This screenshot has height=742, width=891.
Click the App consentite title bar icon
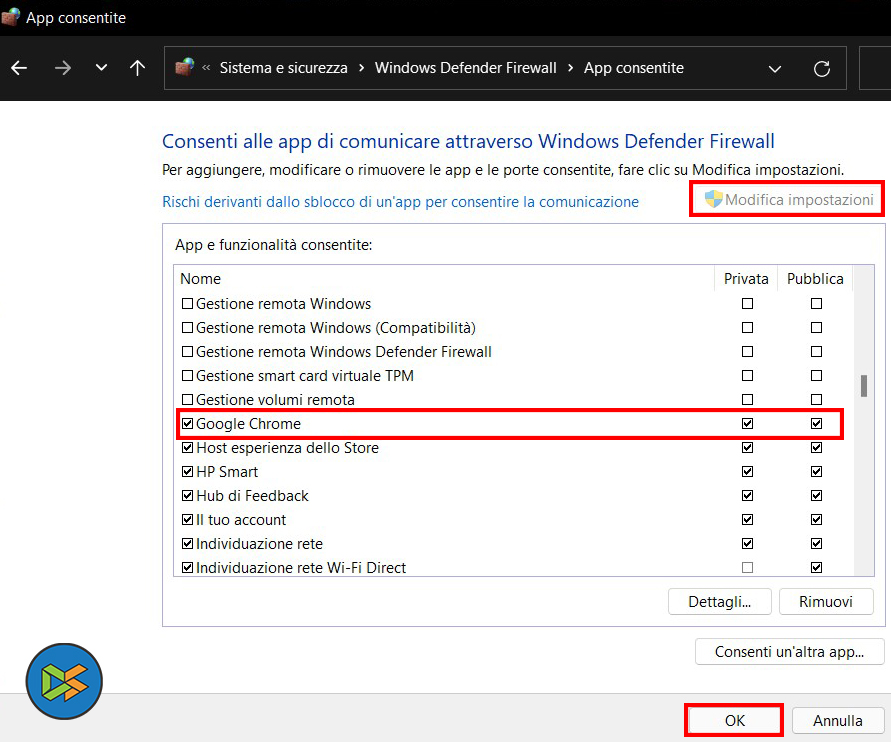(x=12, y=18)
